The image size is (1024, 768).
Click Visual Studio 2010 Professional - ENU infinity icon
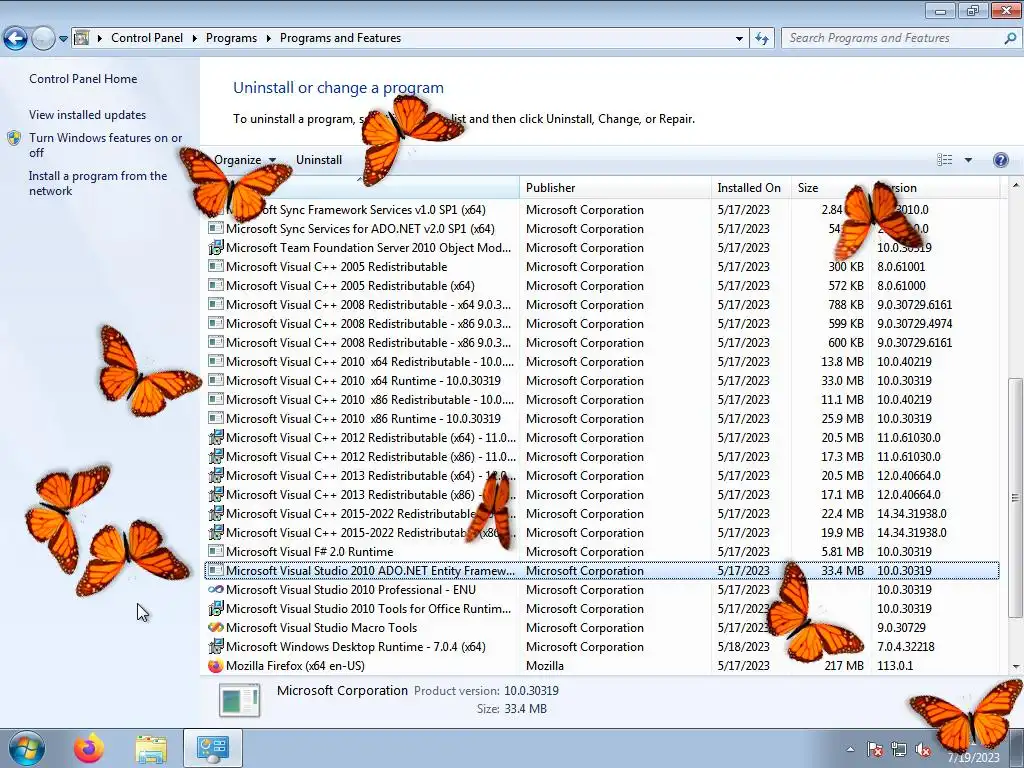(216, 589)
